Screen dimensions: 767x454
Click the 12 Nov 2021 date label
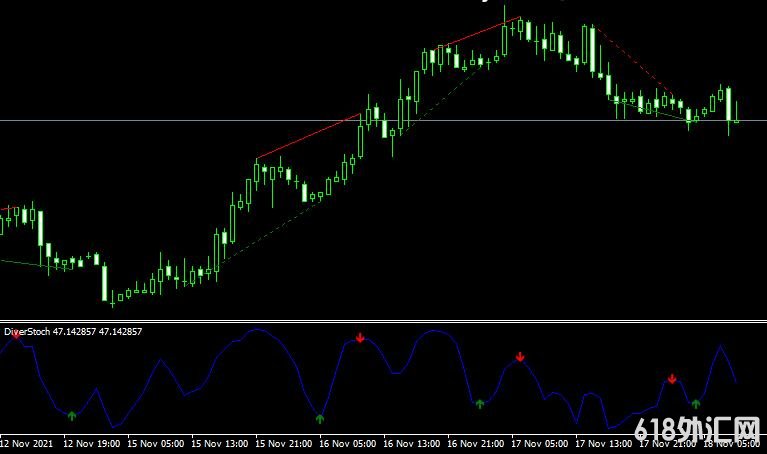coord(27,442)
